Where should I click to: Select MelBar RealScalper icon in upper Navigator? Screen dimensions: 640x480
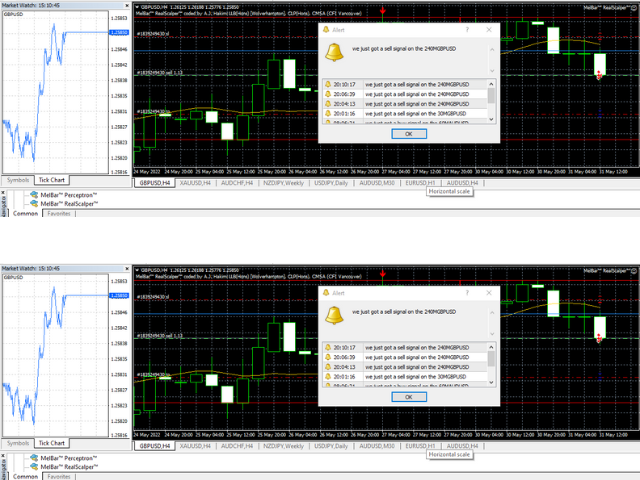coord(34,204)
